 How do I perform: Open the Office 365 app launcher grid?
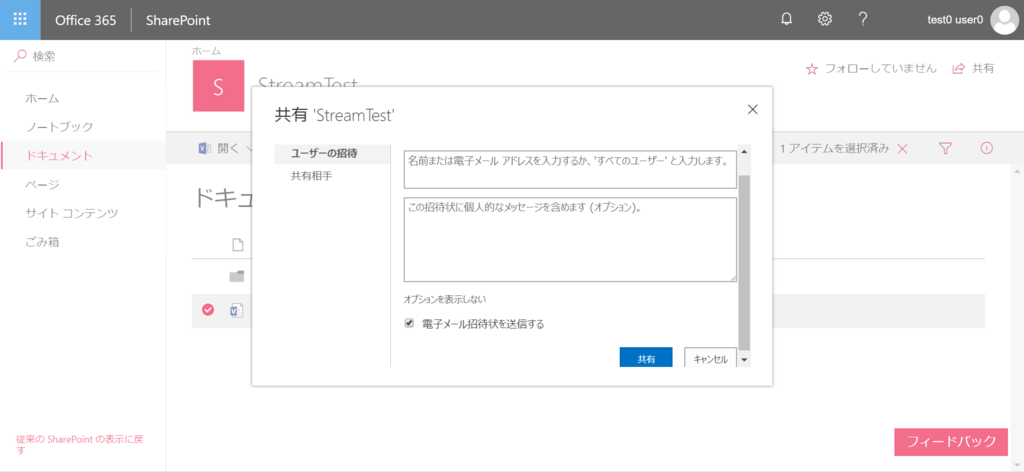pyautogui.click(x=20, y=20)
